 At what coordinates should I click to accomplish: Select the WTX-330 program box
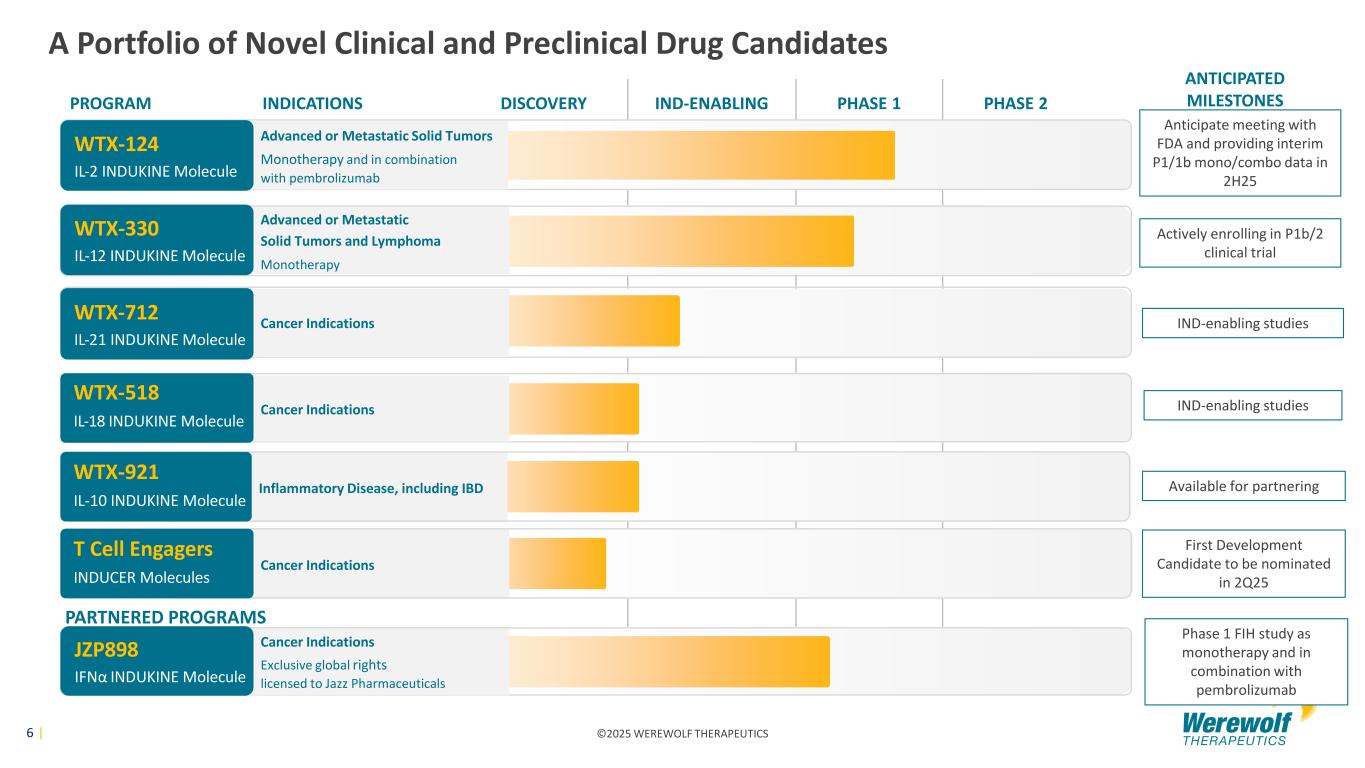[x=156, y=241]
